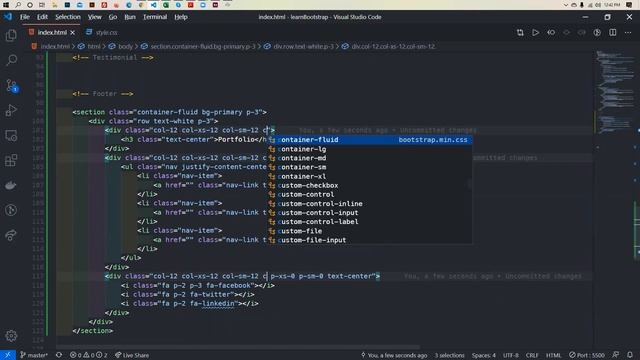
Task: Click UTF-8 encoding in status bar
Action: (511, 355)
